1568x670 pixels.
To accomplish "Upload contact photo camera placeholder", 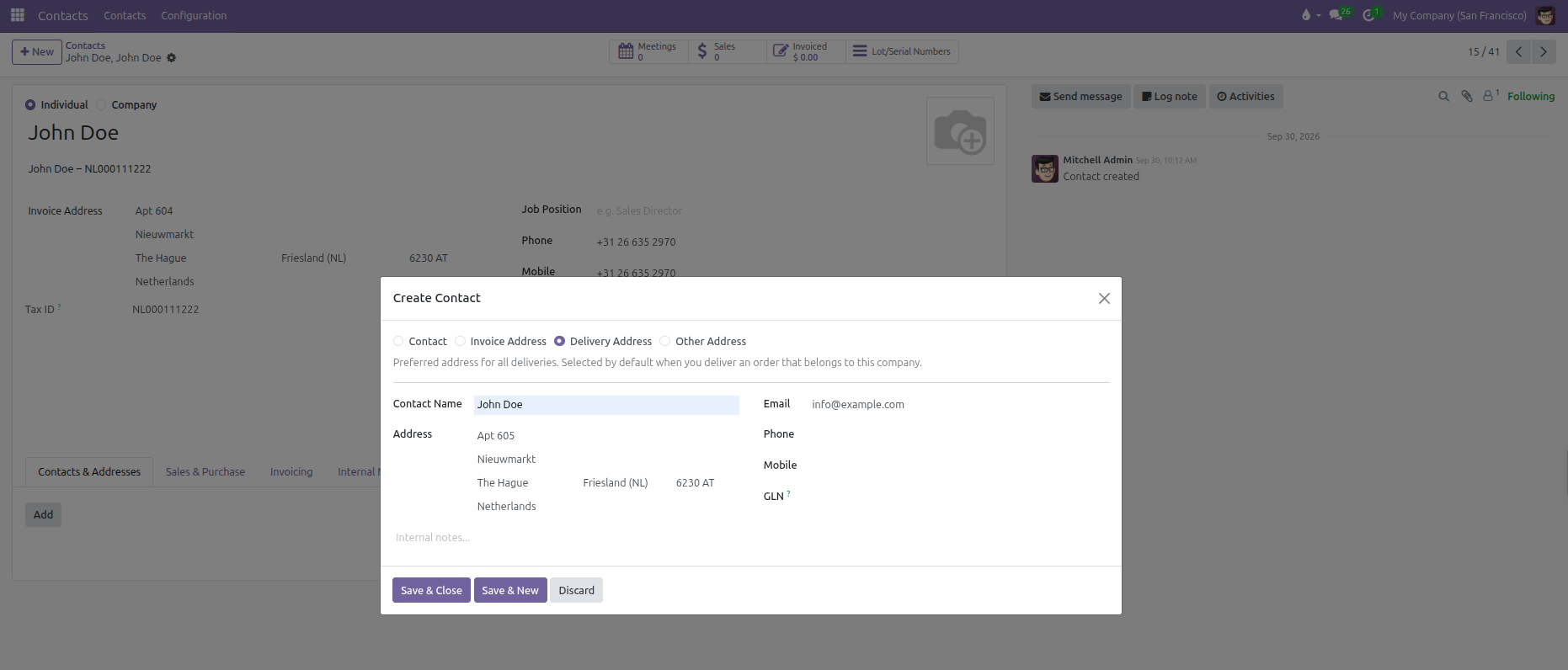I will (x=960, y=131).
